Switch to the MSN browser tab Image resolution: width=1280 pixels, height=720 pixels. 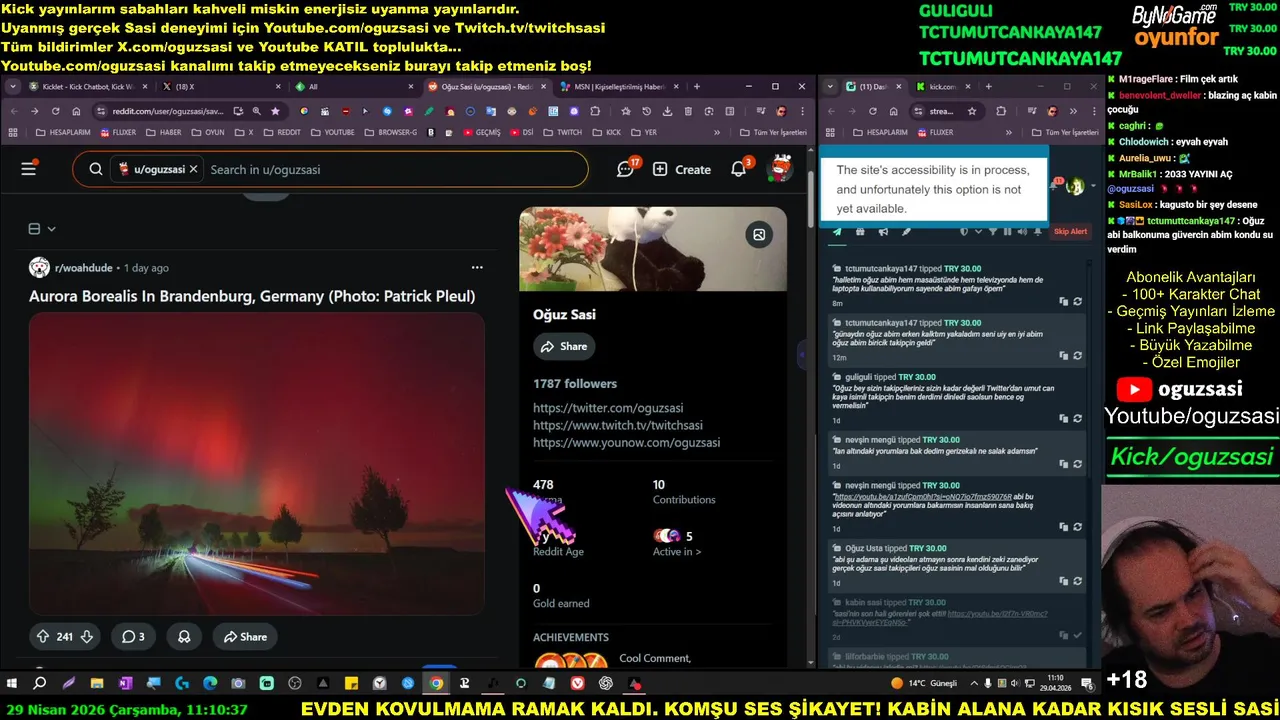coord(618,87)
